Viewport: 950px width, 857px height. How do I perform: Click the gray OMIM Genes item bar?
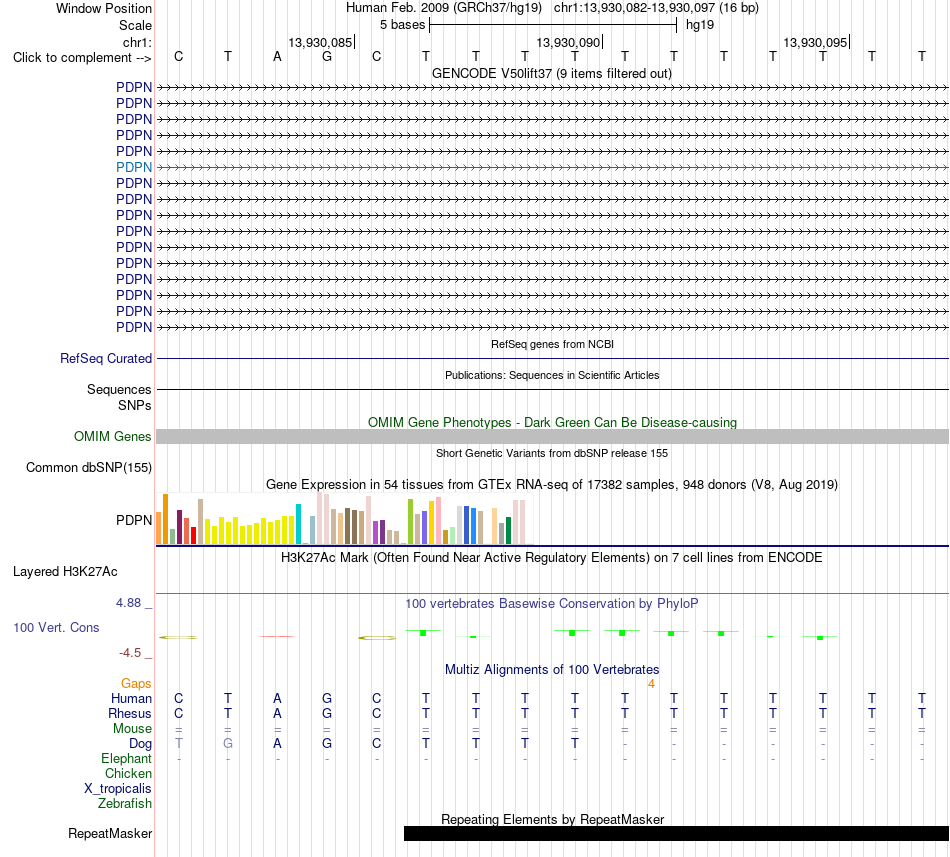click(553, 437)
